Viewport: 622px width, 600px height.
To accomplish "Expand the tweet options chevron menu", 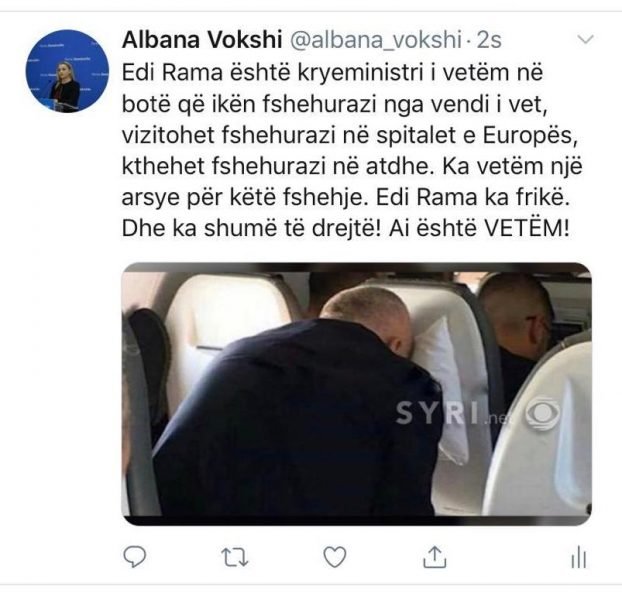I will click(584, 39).
